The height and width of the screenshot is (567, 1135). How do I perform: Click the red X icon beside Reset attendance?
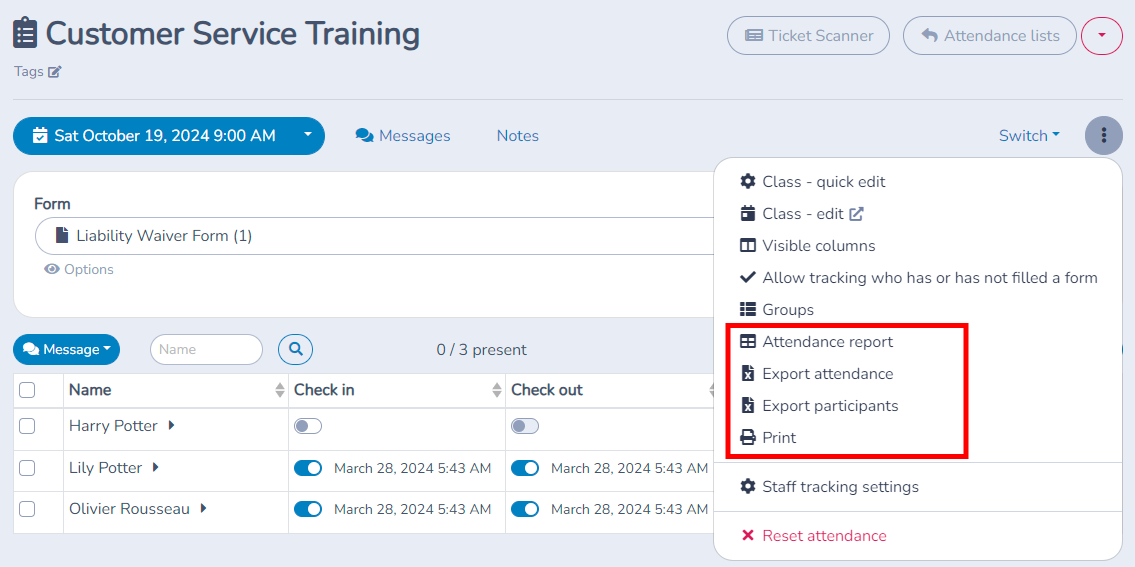[x=748, y=536]
